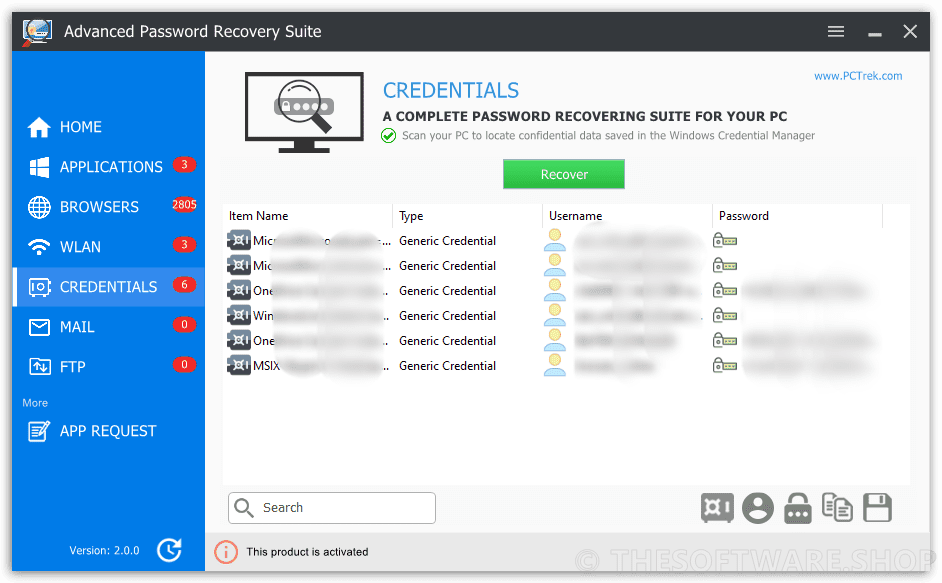Open the www.PCTrek.com link

point(858,76)
